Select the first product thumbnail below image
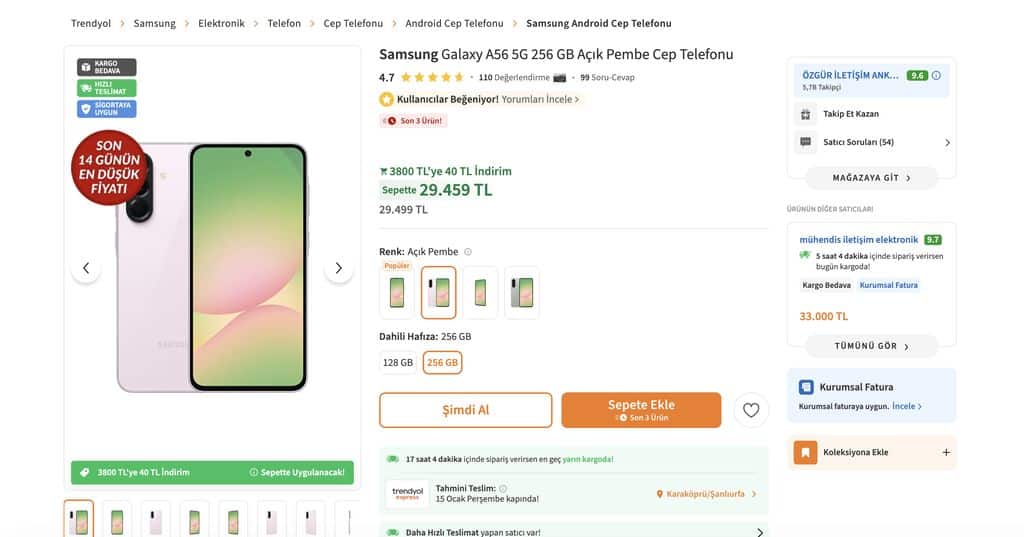Viewport: 1024px width, 537px height. 79,520
